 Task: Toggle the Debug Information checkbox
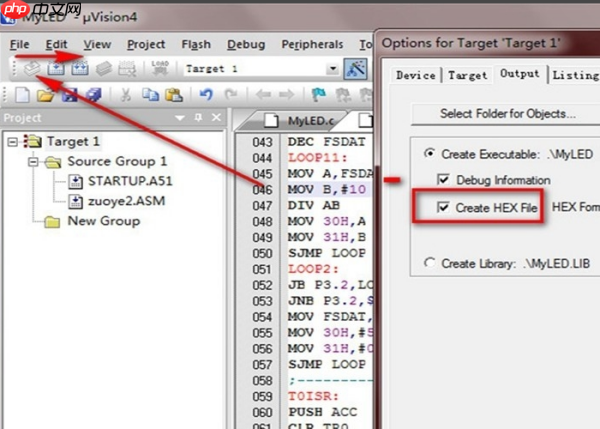443,179
